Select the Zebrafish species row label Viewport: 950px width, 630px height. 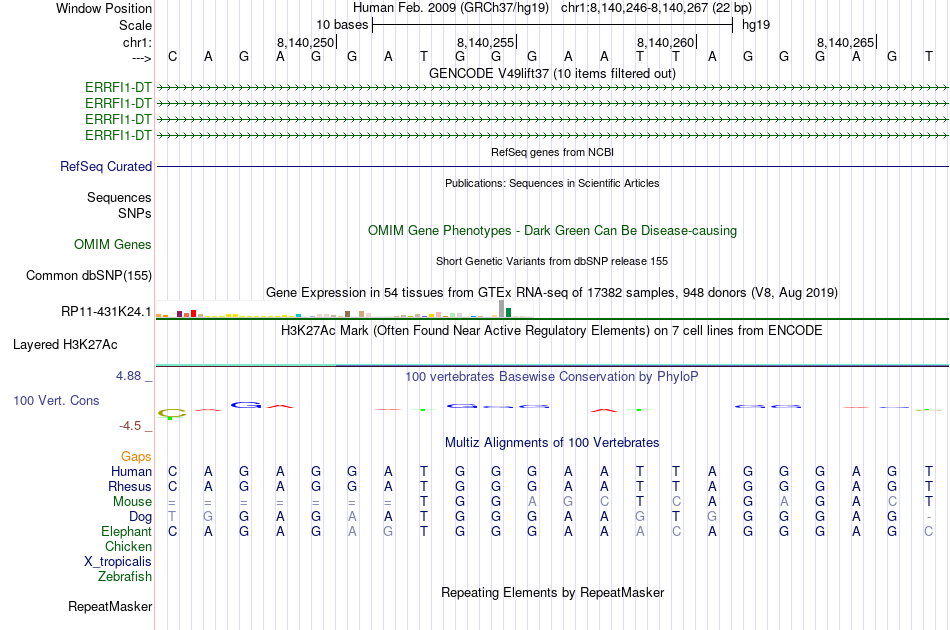[x=125, y=576]
